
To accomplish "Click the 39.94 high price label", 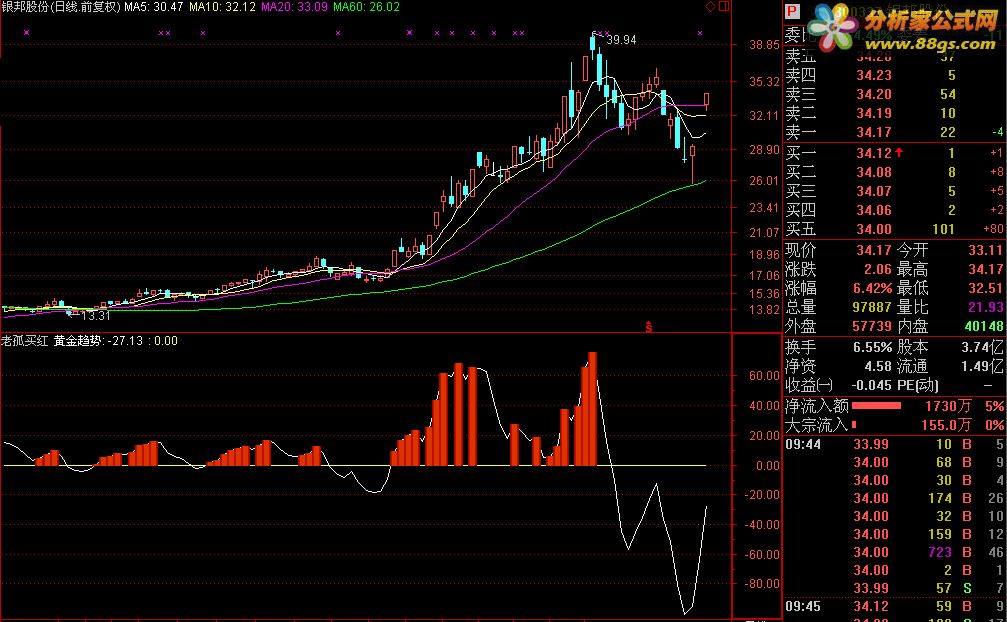I will click(x=621, y=40).
